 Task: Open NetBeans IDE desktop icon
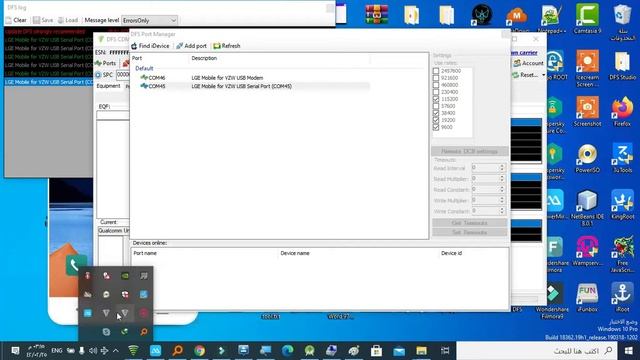tap(587, 207)
